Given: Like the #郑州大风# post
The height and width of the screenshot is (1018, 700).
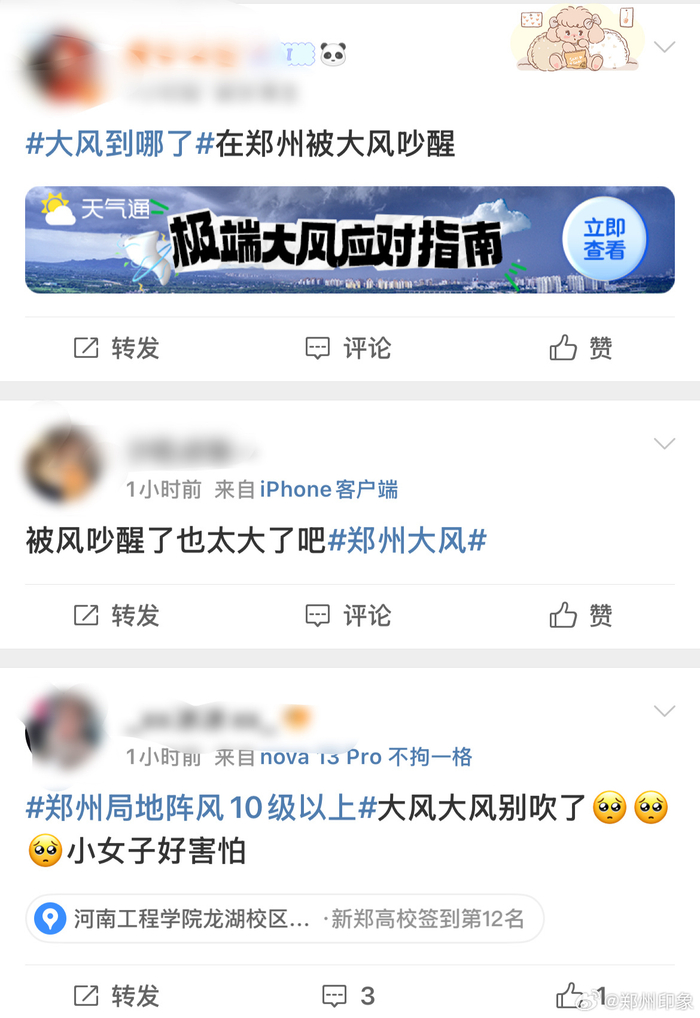Looking at the screenshot, I should (x=581, y=615).
